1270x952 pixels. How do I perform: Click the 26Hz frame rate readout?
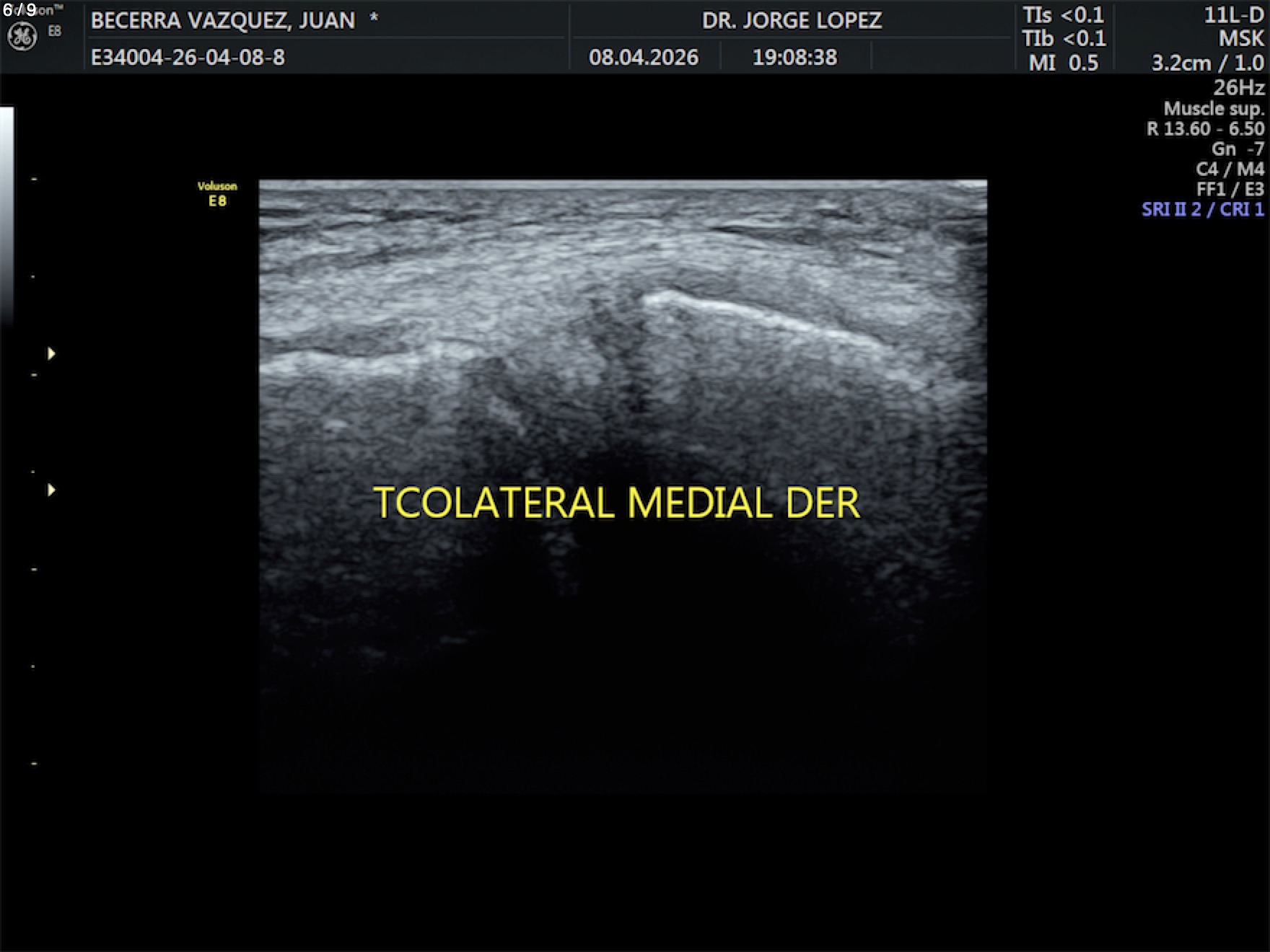click(x=1238, y=88)
